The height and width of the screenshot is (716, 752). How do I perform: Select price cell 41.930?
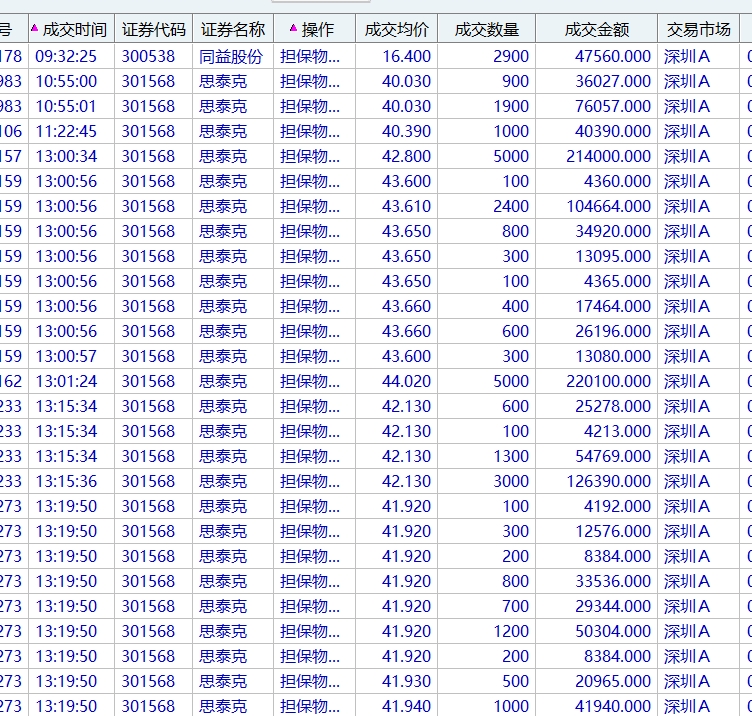(x=406, y=681)
